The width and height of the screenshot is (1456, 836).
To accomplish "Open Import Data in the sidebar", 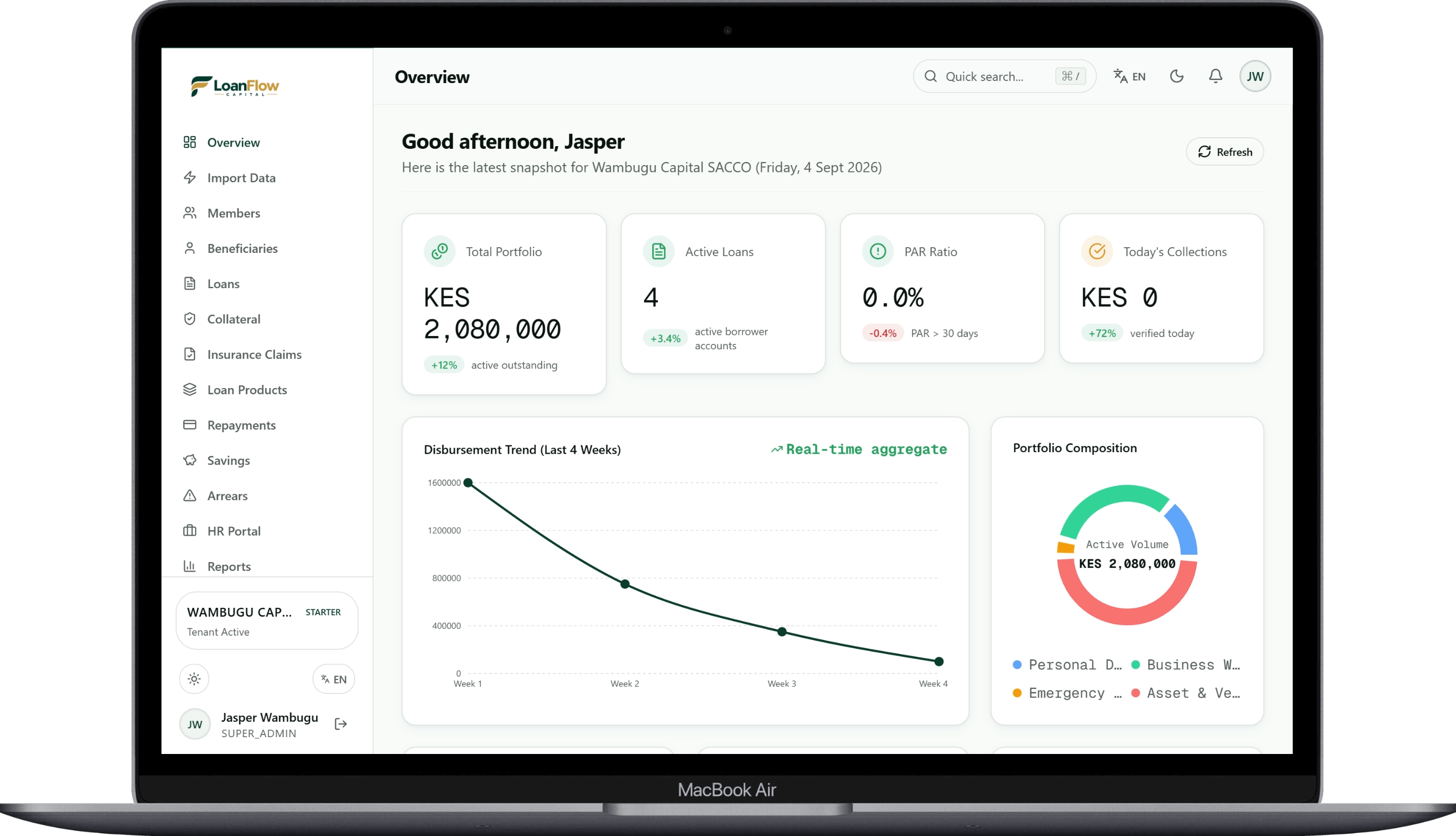I will pyautogui.click(x=267, y=177).
